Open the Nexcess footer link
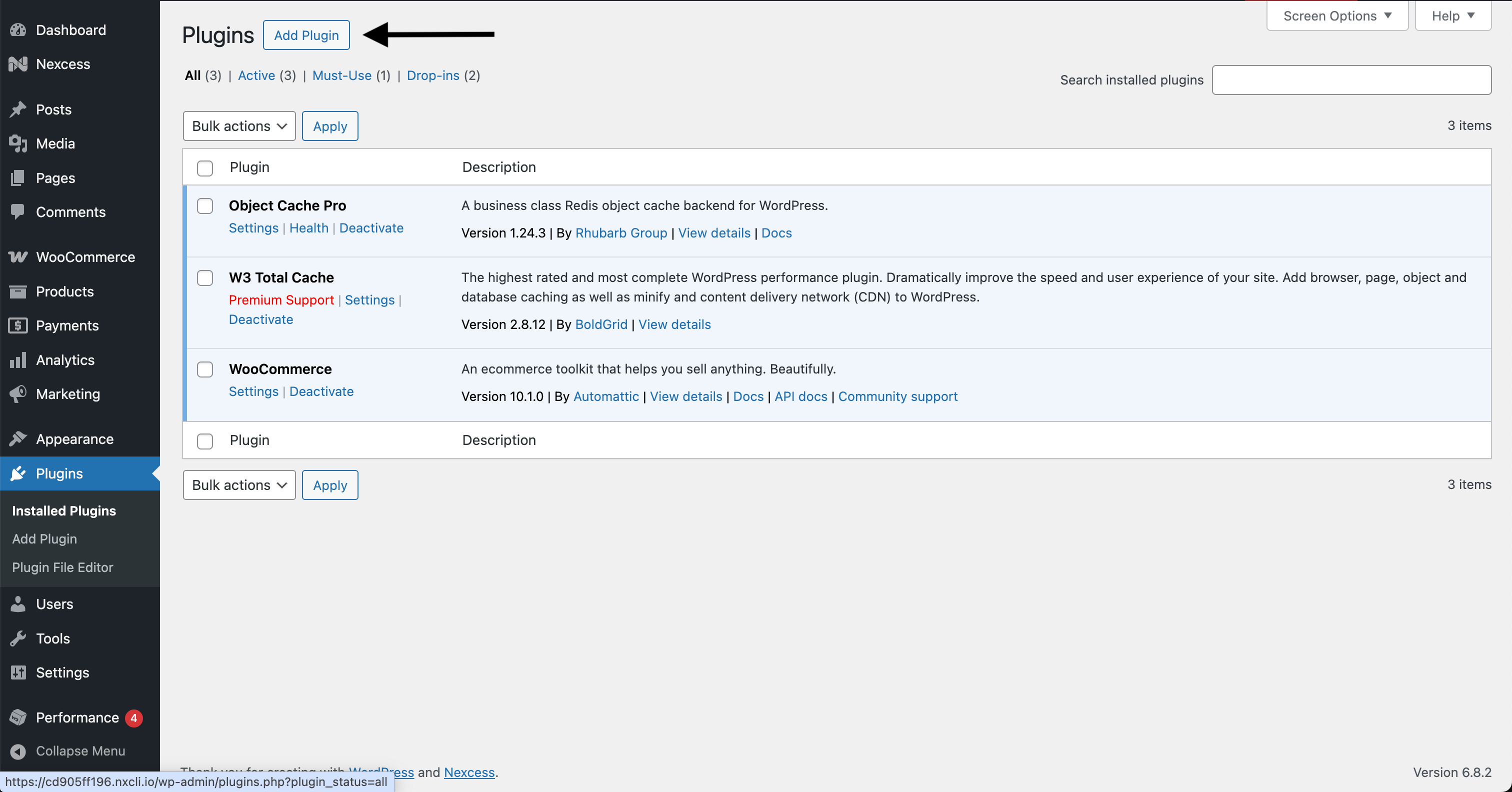 469,772
